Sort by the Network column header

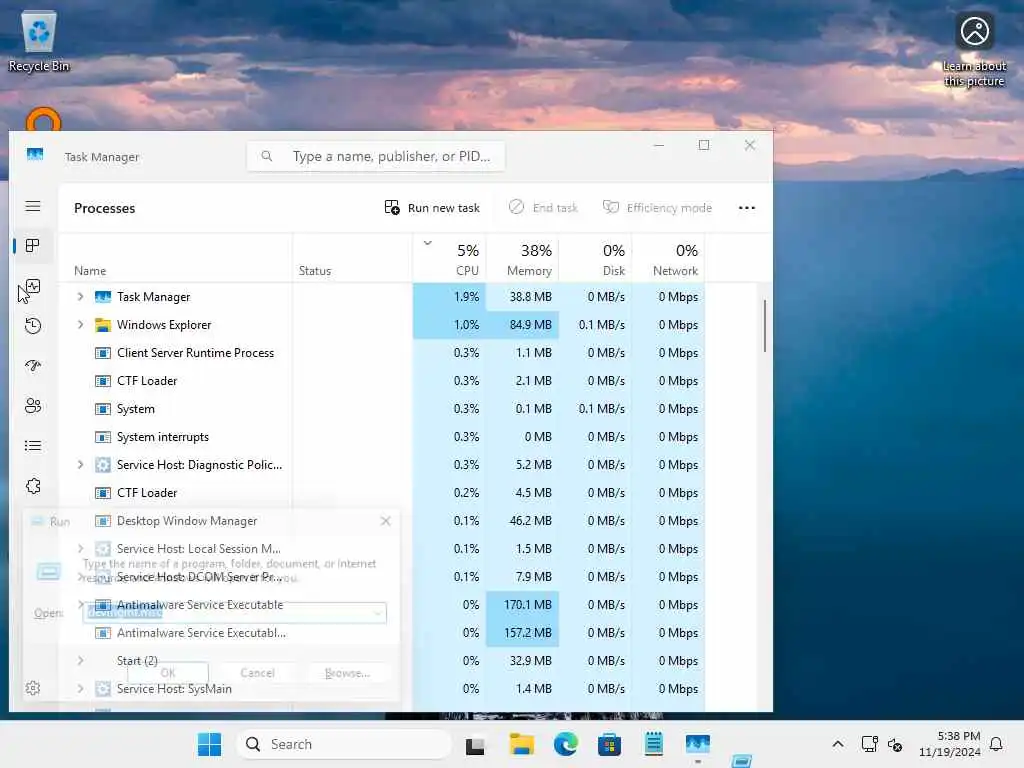click(668, 259)
